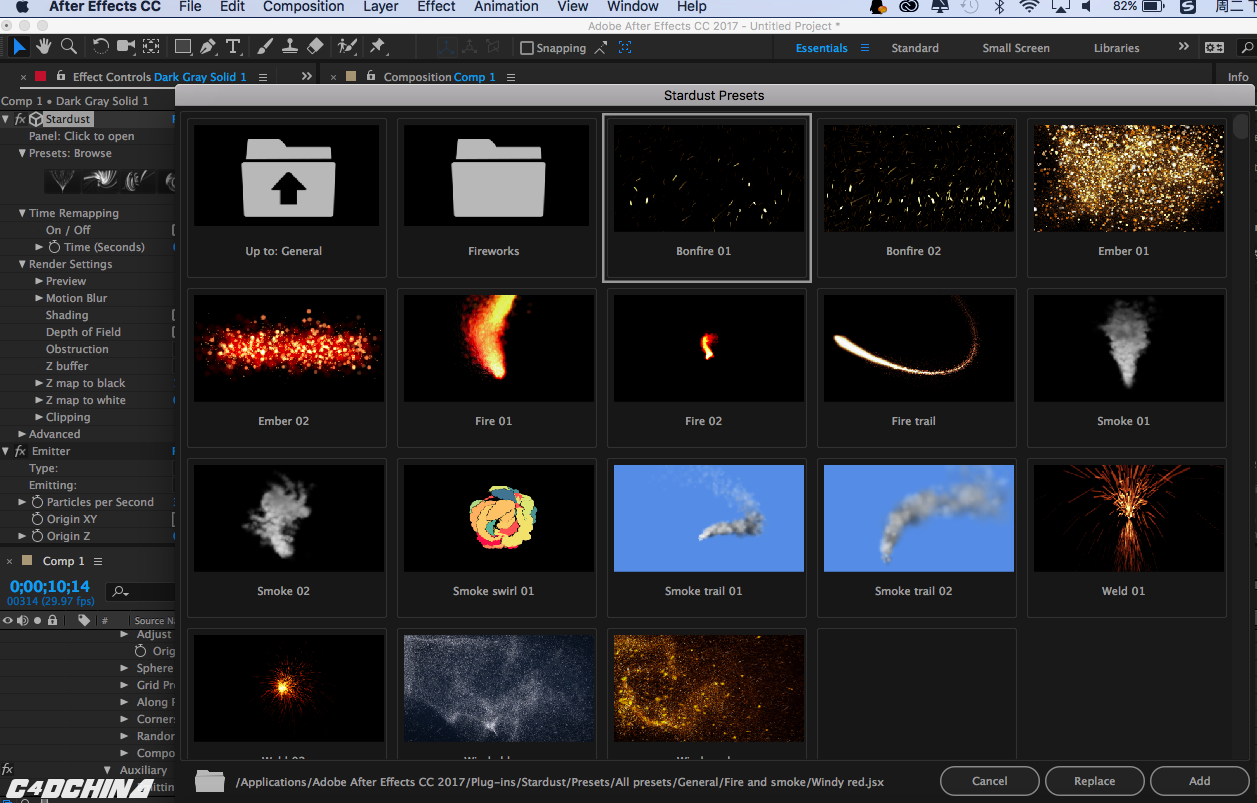Select the Brush tool

coord(265,47)
